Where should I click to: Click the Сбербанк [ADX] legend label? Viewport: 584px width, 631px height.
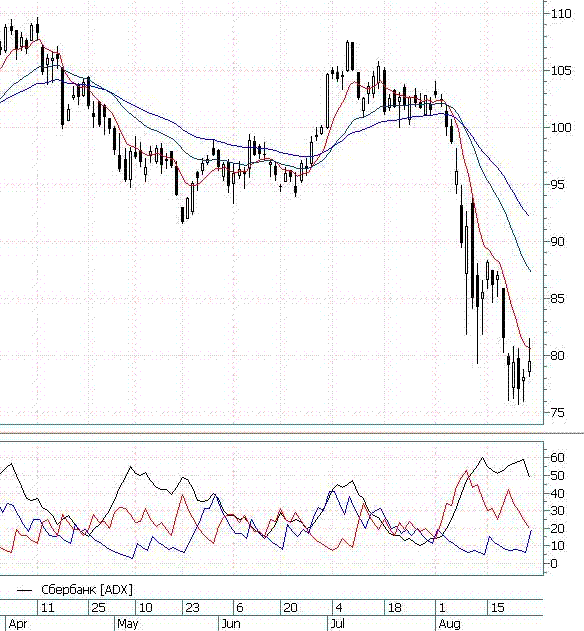point(87,590)
